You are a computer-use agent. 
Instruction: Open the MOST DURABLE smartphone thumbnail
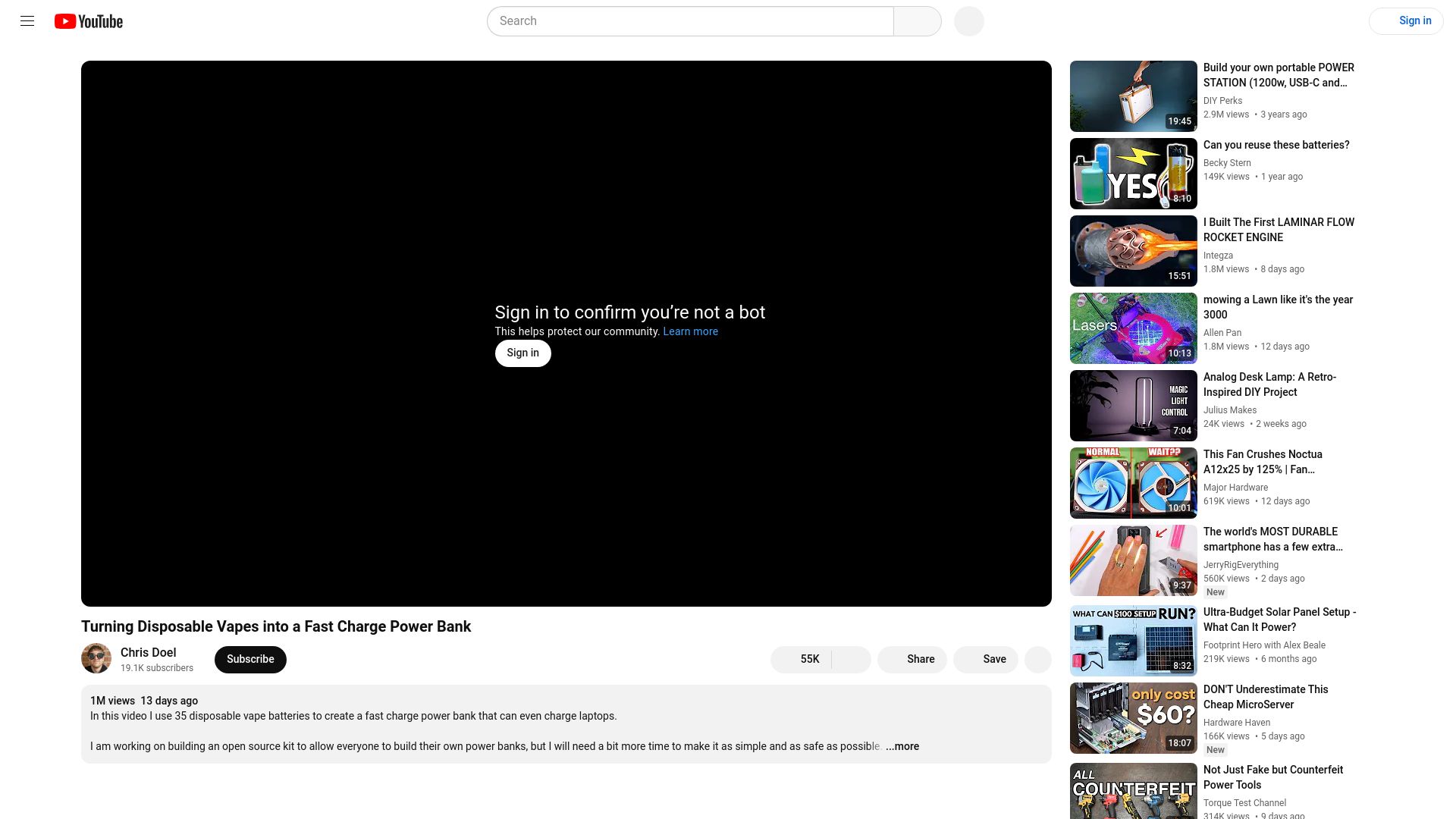pos(1134,560)
